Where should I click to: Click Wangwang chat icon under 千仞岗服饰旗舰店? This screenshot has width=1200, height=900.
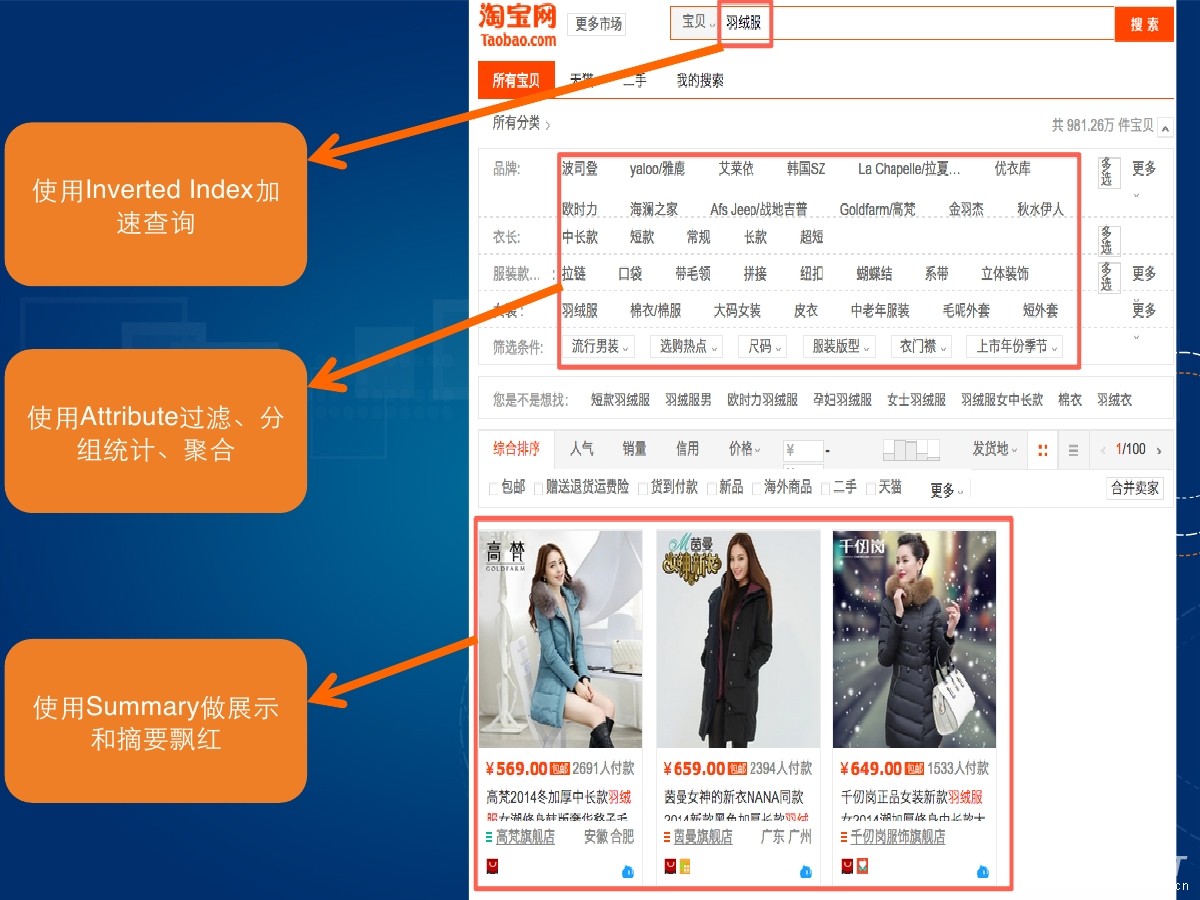(982, 872)
